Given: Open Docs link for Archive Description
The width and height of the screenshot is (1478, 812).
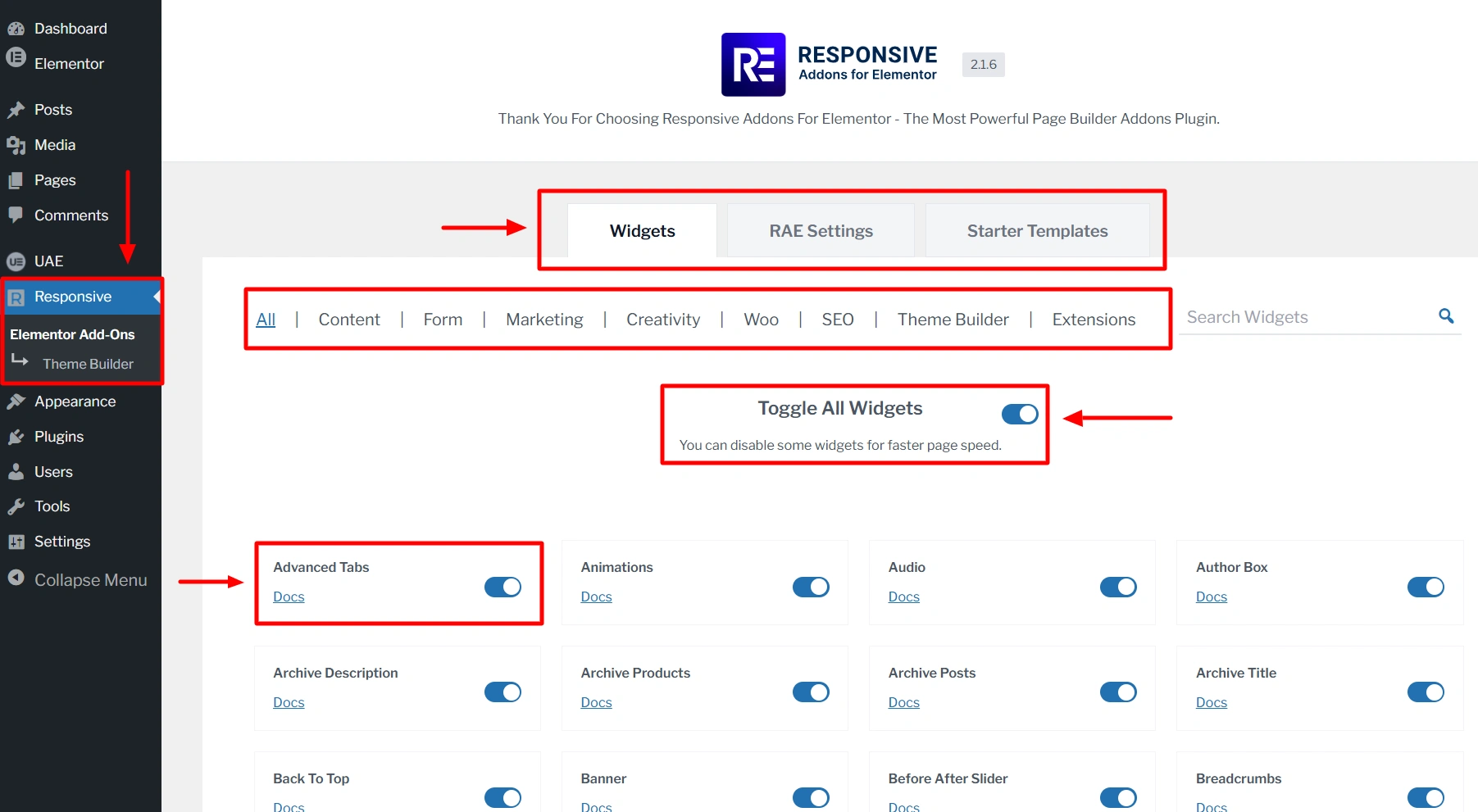Looking at the screenshot, I should [289, 702].
